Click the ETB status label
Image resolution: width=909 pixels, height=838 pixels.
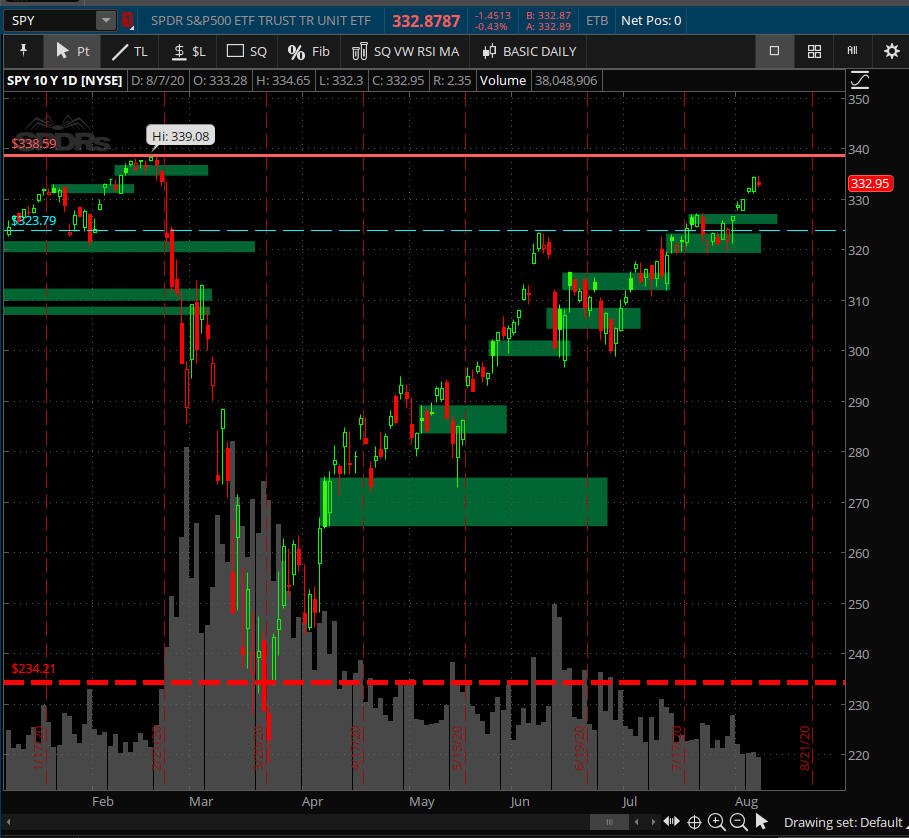pos(596,20)
